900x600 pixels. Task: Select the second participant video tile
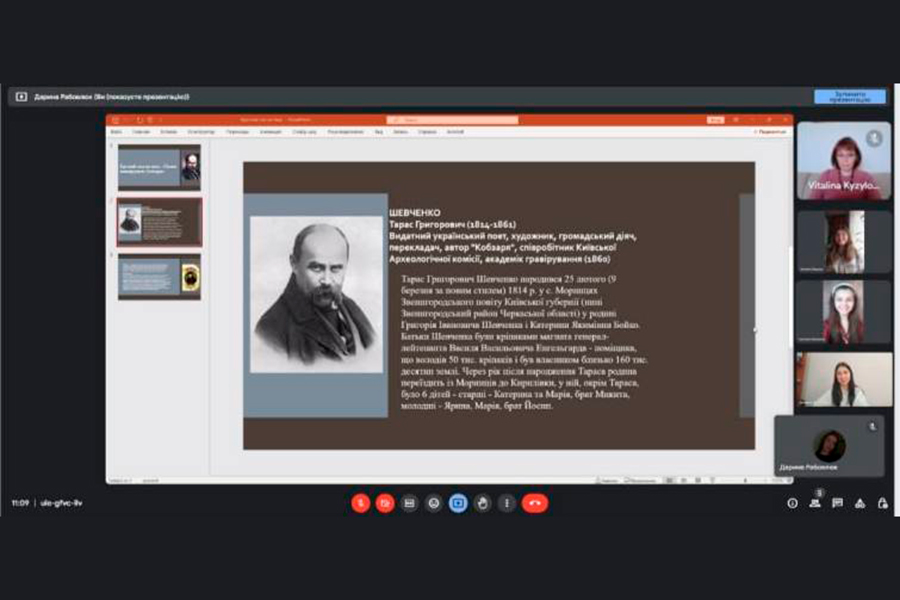tap(844, 242)
